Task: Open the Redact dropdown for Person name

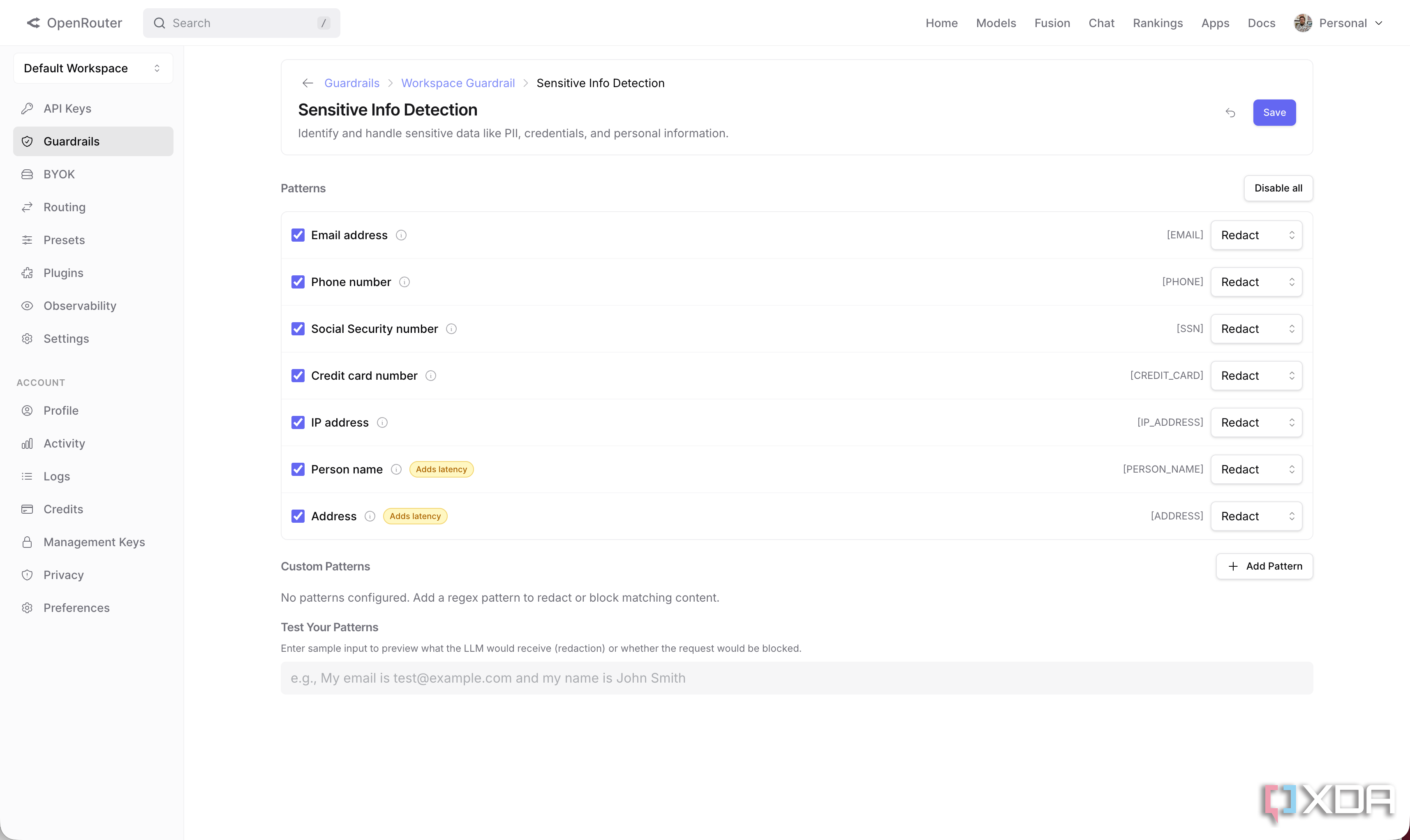Action: click(1256, 469)
